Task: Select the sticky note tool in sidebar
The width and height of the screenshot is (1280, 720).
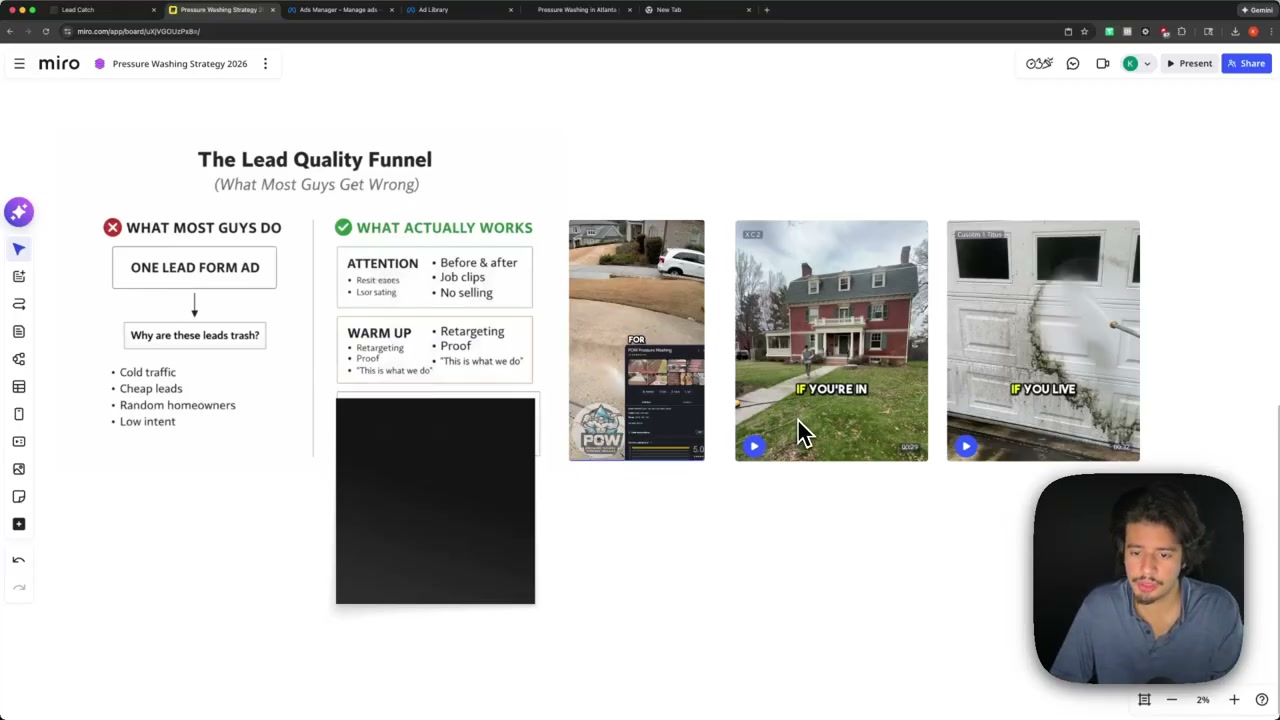Action: pyautogui.click(x=19, y=496)
